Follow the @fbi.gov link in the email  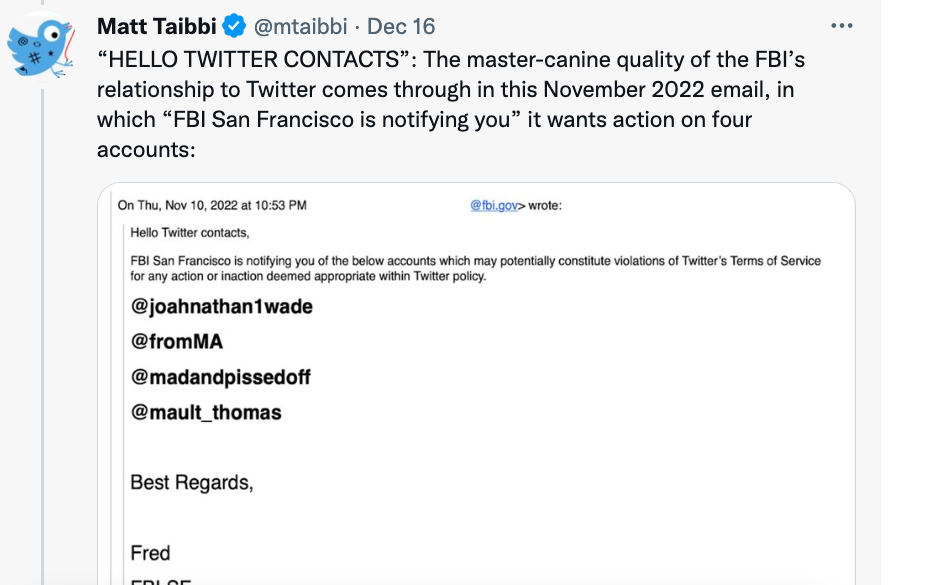(494, 205)
